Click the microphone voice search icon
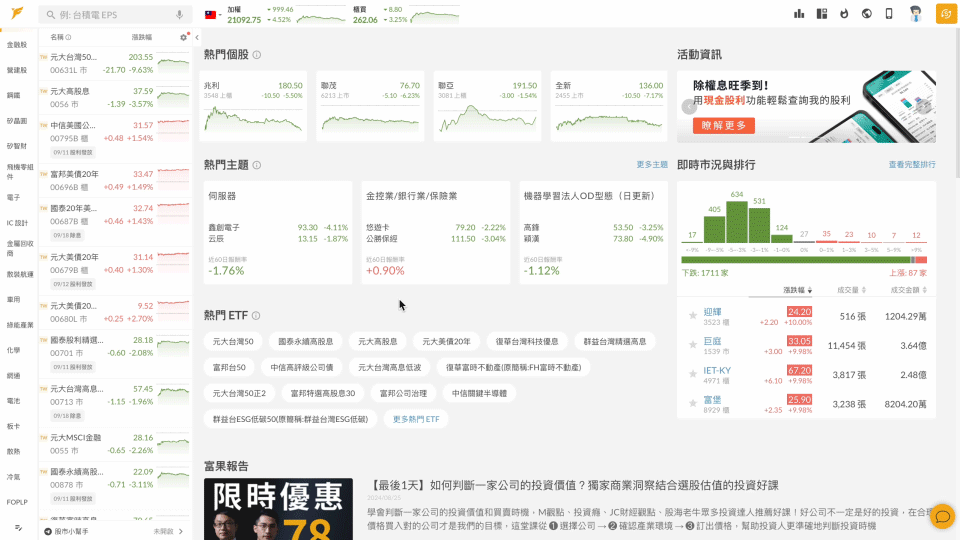This screenshot has height=540, width=960. tap(180, 15)
